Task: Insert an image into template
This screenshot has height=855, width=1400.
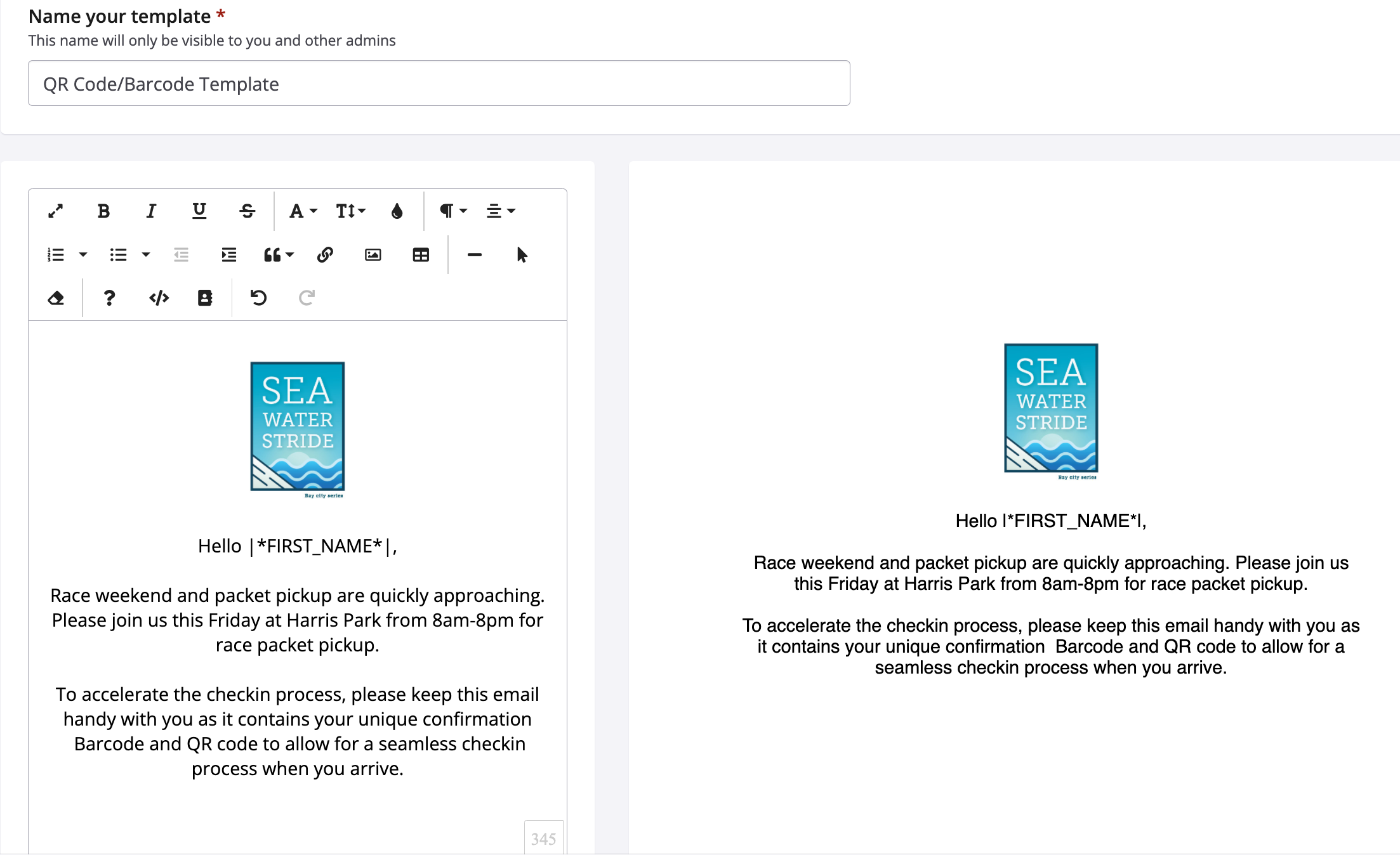Action: pyautogui.click(x=373, y=255)
